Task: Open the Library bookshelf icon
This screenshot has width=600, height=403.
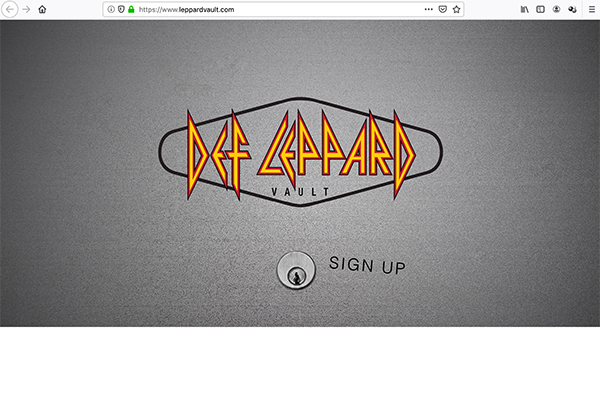Action: (524, 10)
